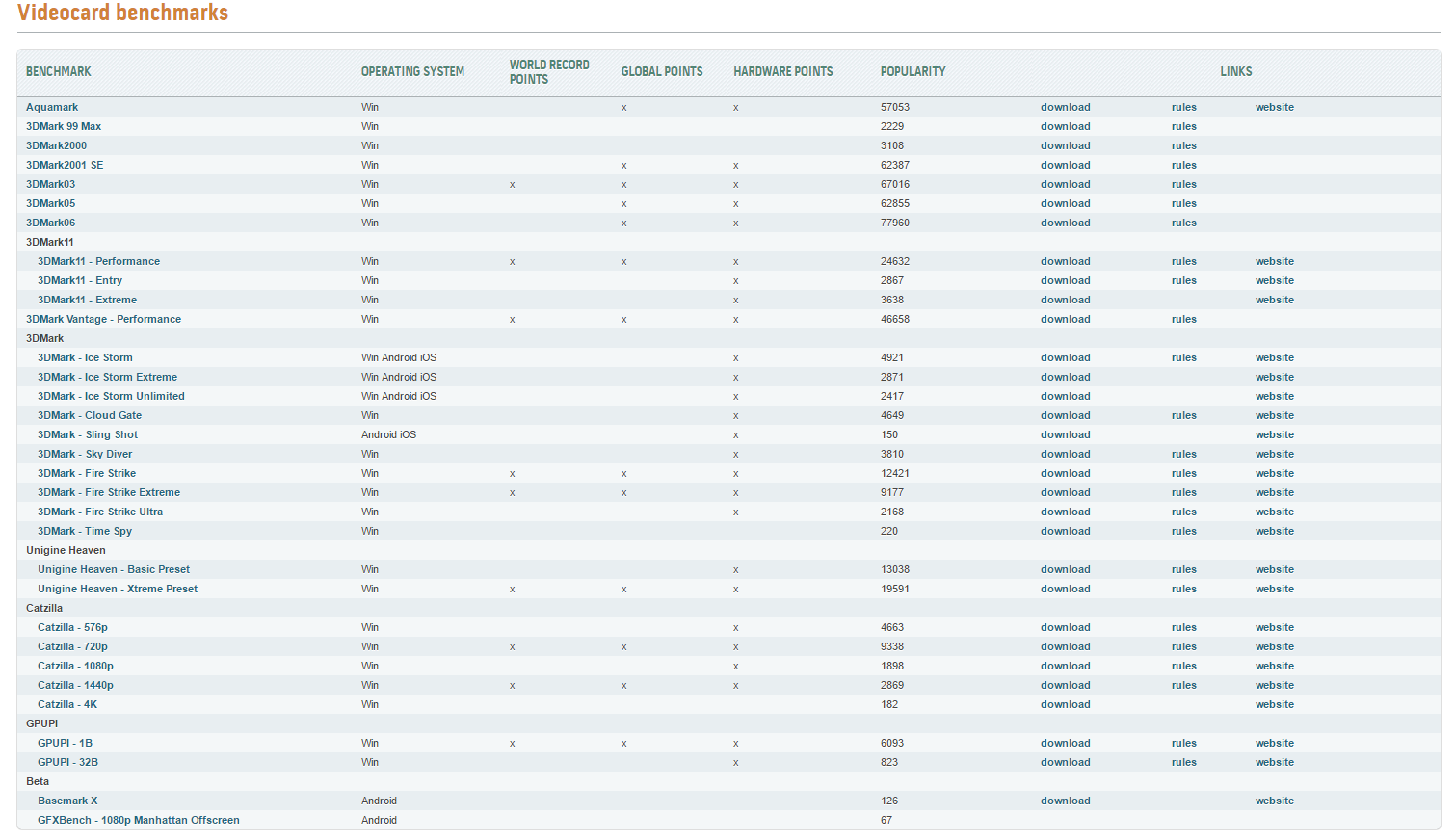Open Catzilla - 1440p benchmark
Image resolution: width=1455 pixels, height=840 pixels.
(x=75, y=685)
